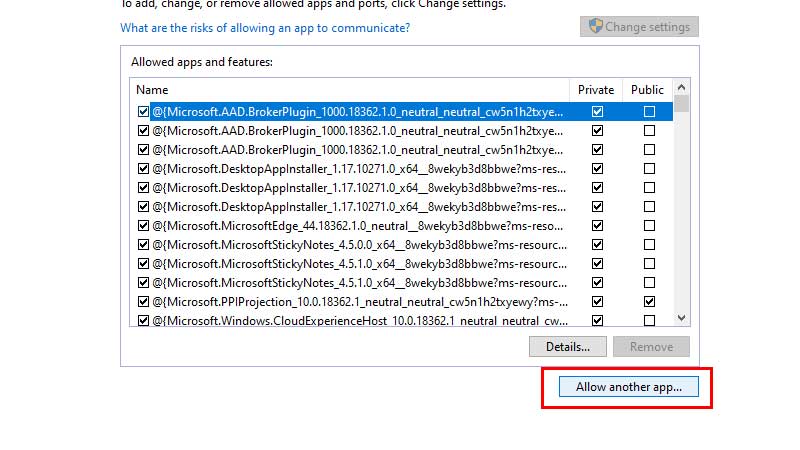This screenshot has width=800, height=450.
Task: Click the Change settings button
Action: coord(639,27)
